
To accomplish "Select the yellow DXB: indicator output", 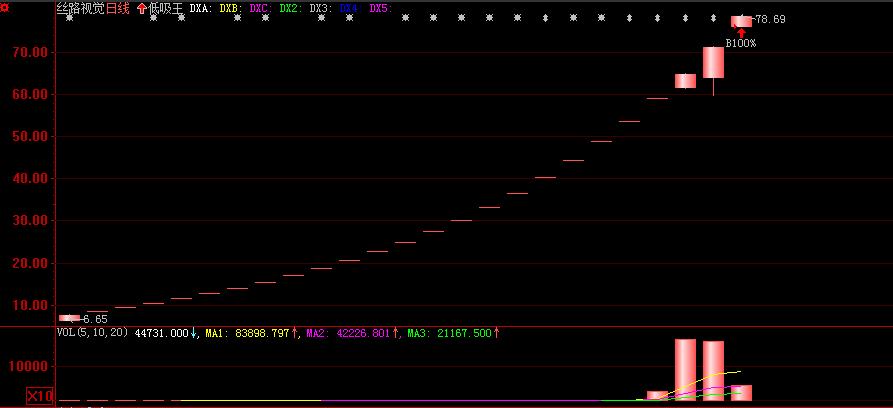I will 231,9.
